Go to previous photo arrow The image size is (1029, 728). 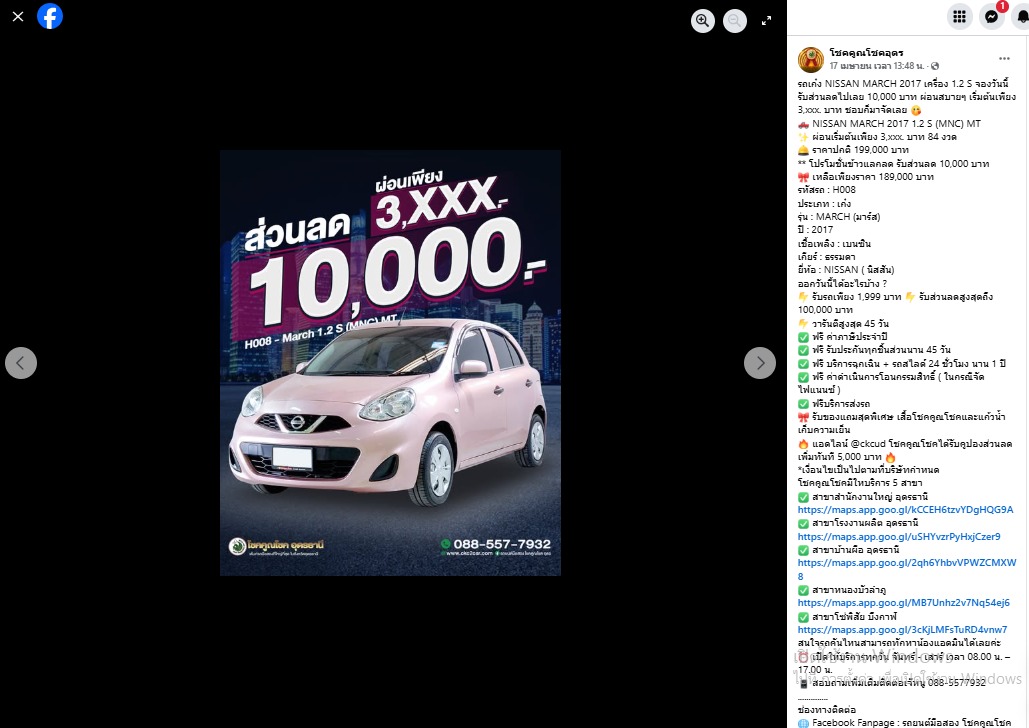(x=21, y=363)
